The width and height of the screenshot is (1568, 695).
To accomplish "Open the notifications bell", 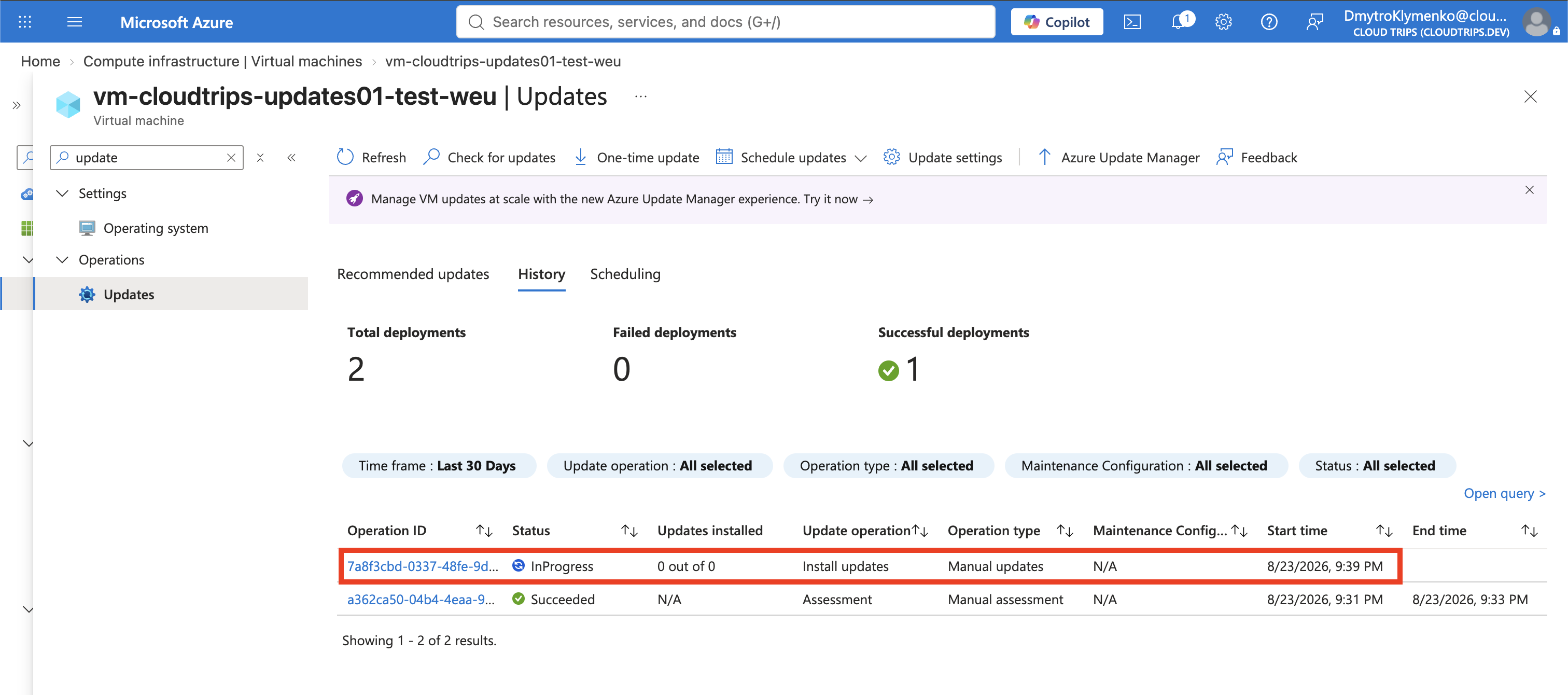I will tap(1180, 22).
